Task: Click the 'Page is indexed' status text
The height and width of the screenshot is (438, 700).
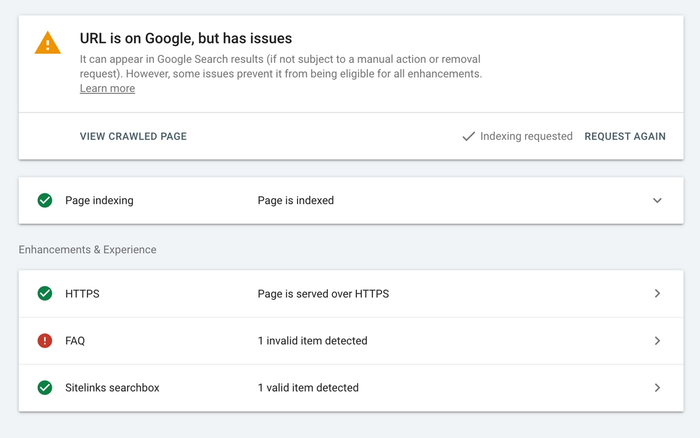Action: (x=295, y=200)
